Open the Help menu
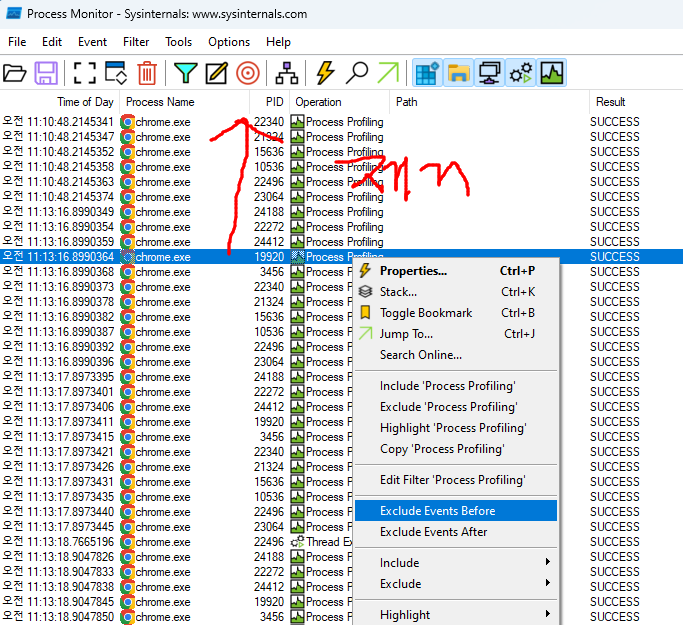Viewport: 683px width, 625px height. [278, 42]
